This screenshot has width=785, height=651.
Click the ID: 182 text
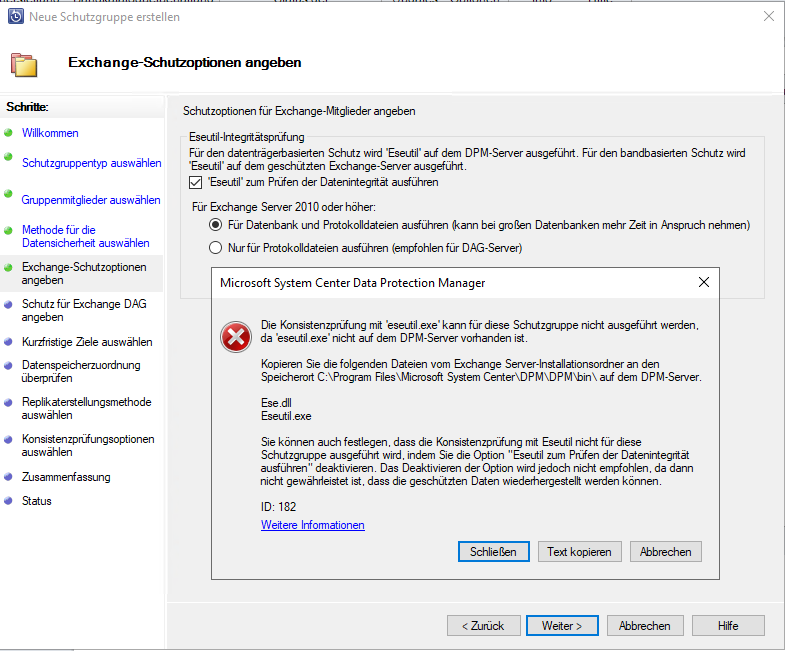278,507
